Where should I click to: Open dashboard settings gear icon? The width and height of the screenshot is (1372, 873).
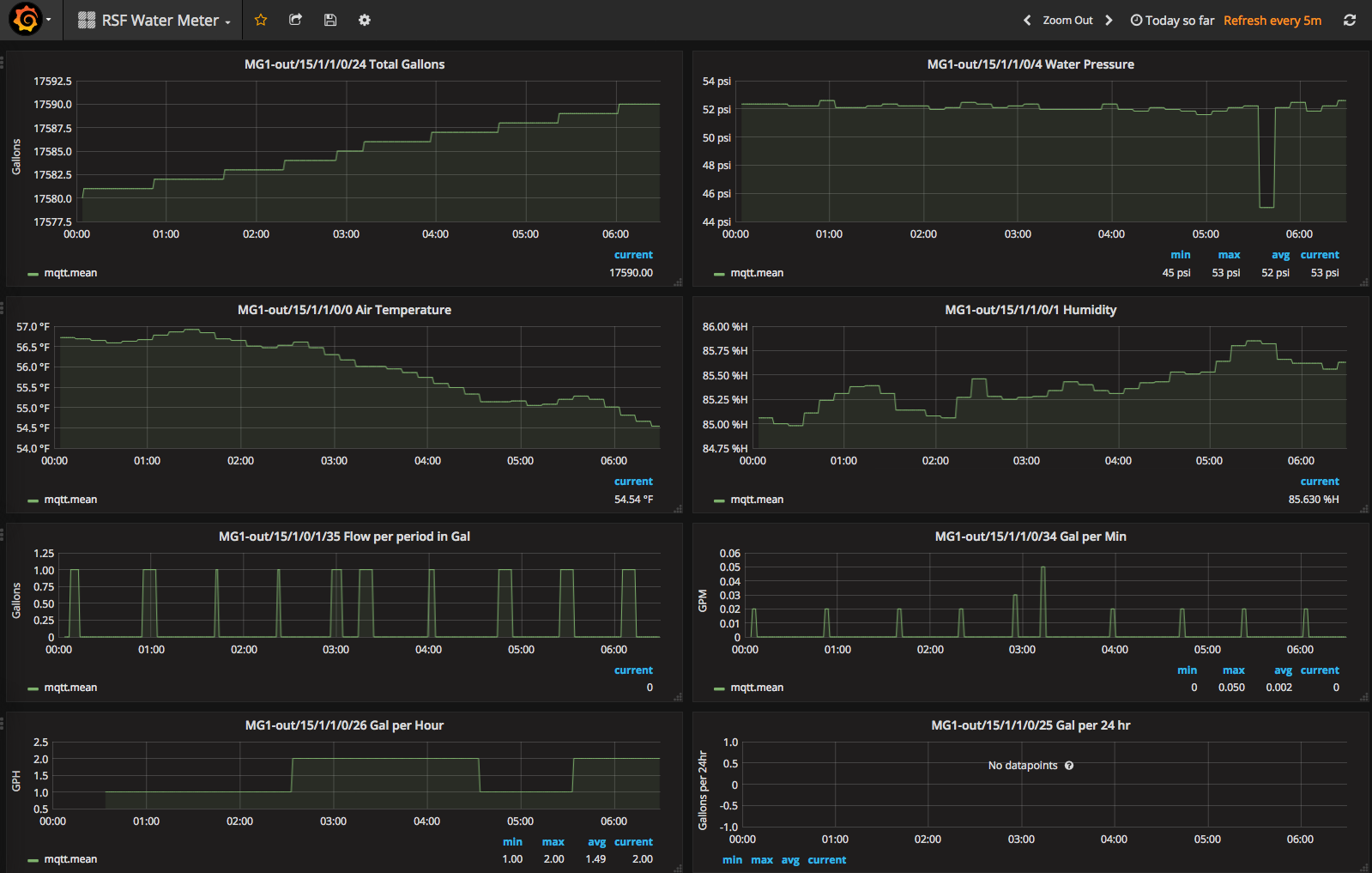point(365,20)
